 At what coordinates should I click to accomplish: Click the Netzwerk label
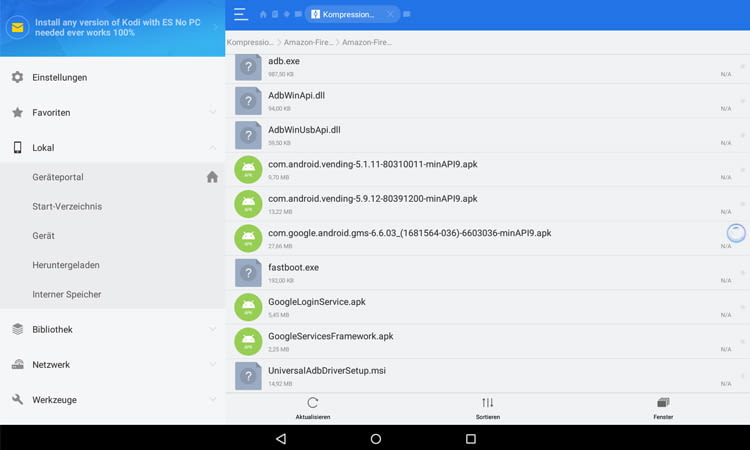coord(51,364)
